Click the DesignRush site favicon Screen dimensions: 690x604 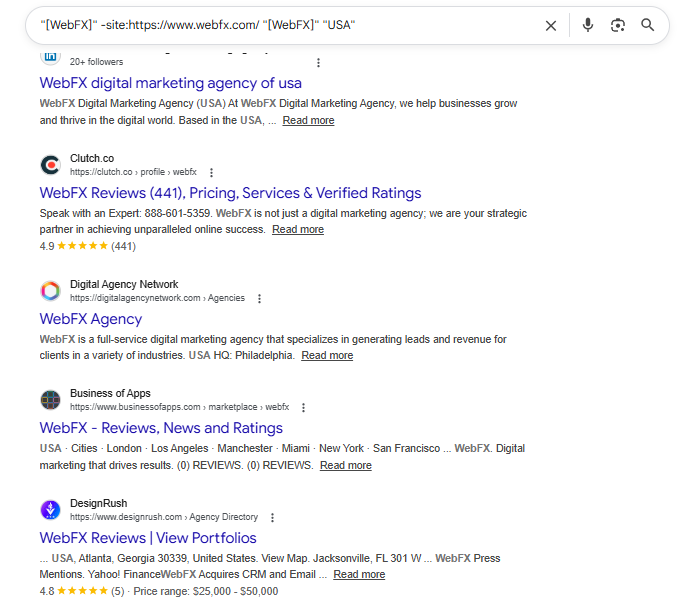pyautogui.click(x=50, y=510)
